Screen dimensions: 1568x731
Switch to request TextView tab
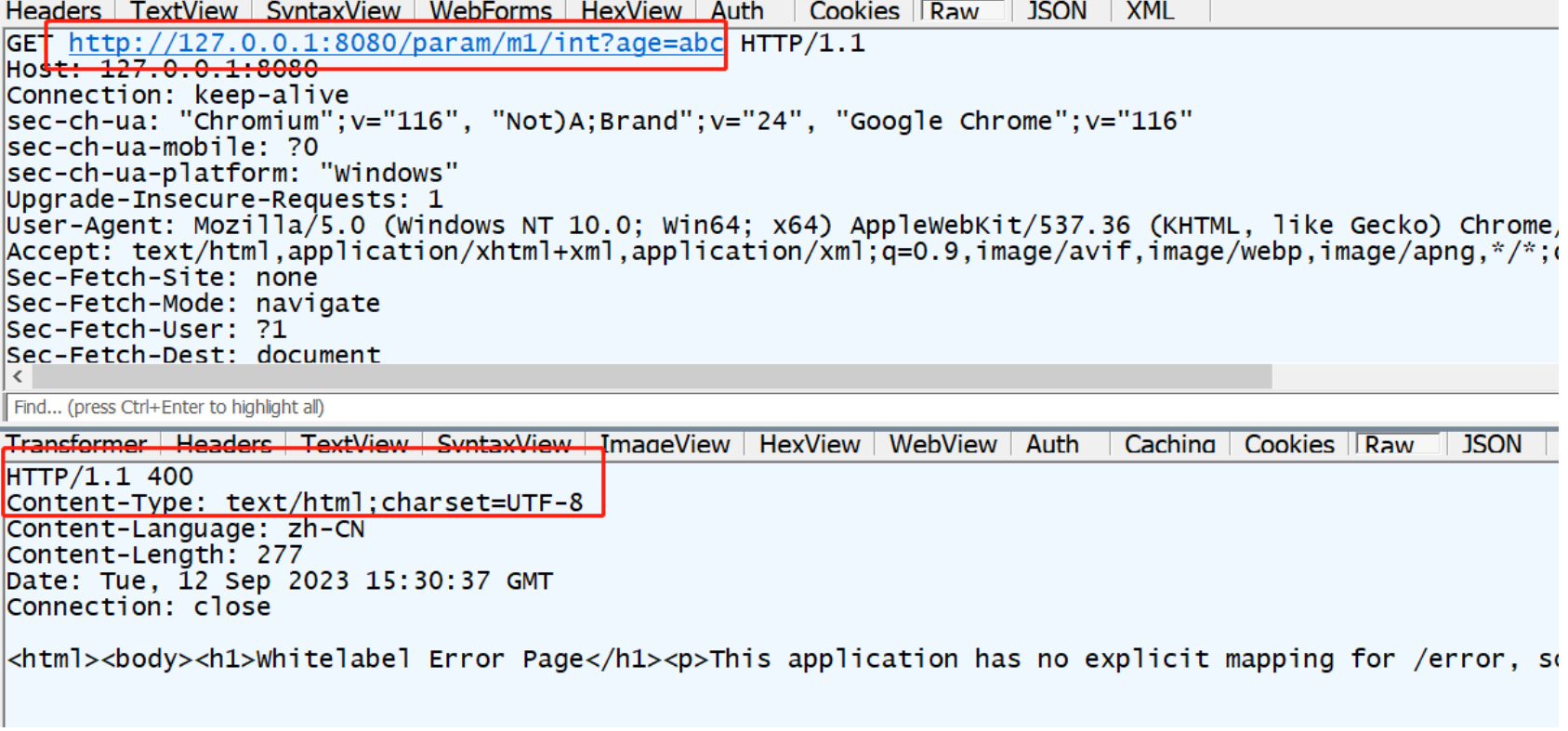(x=183, y=11)
